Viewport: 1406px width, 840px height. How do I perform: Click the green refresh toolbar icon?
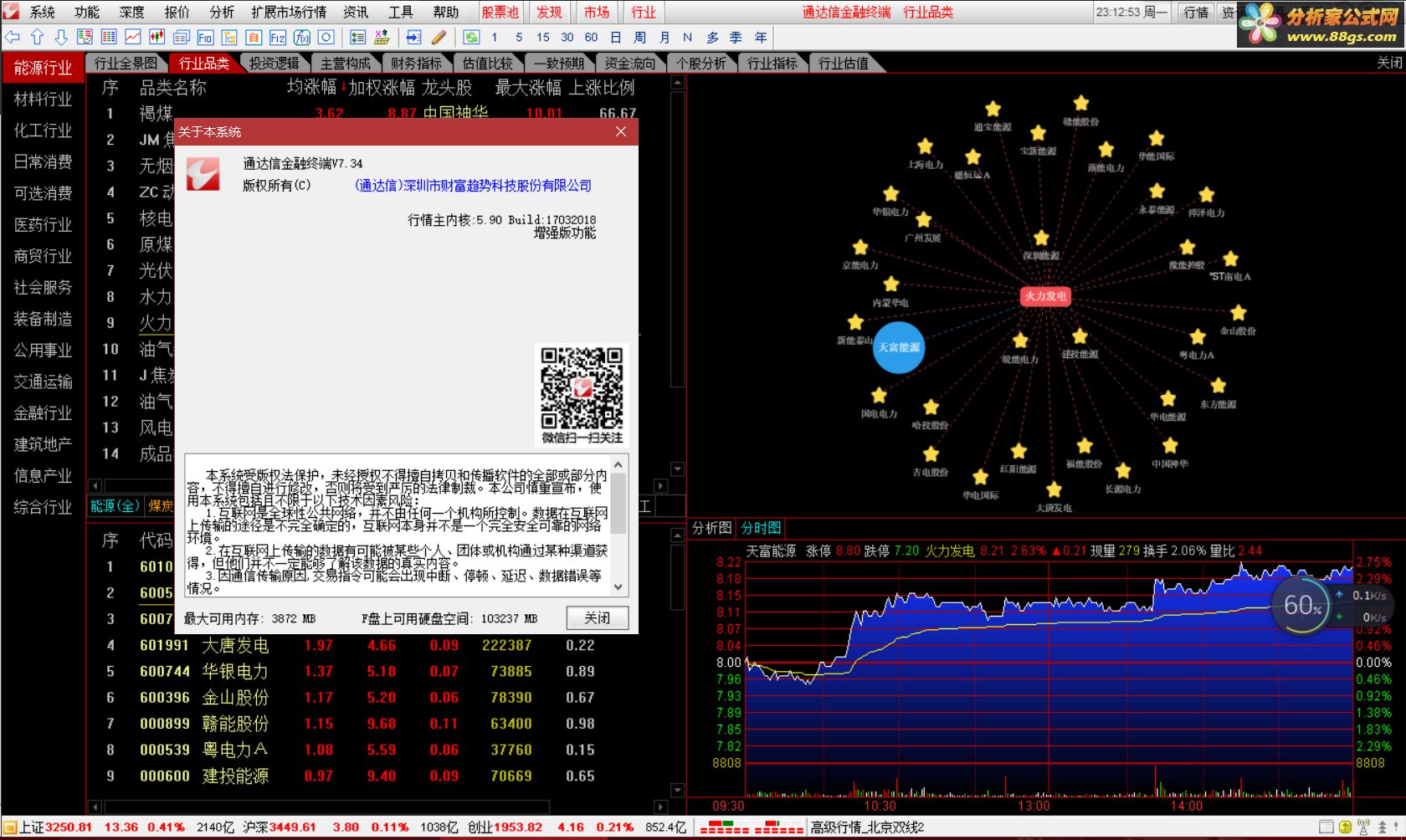click(471, 37)
